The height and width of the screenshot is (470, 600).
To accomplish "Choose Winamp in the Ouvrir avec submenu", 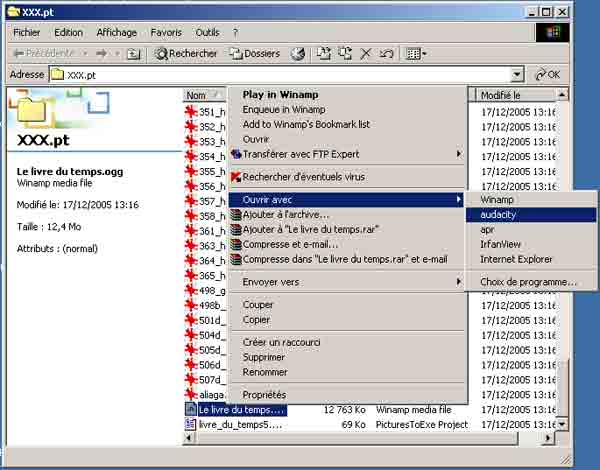I will (x=531, y=199).
